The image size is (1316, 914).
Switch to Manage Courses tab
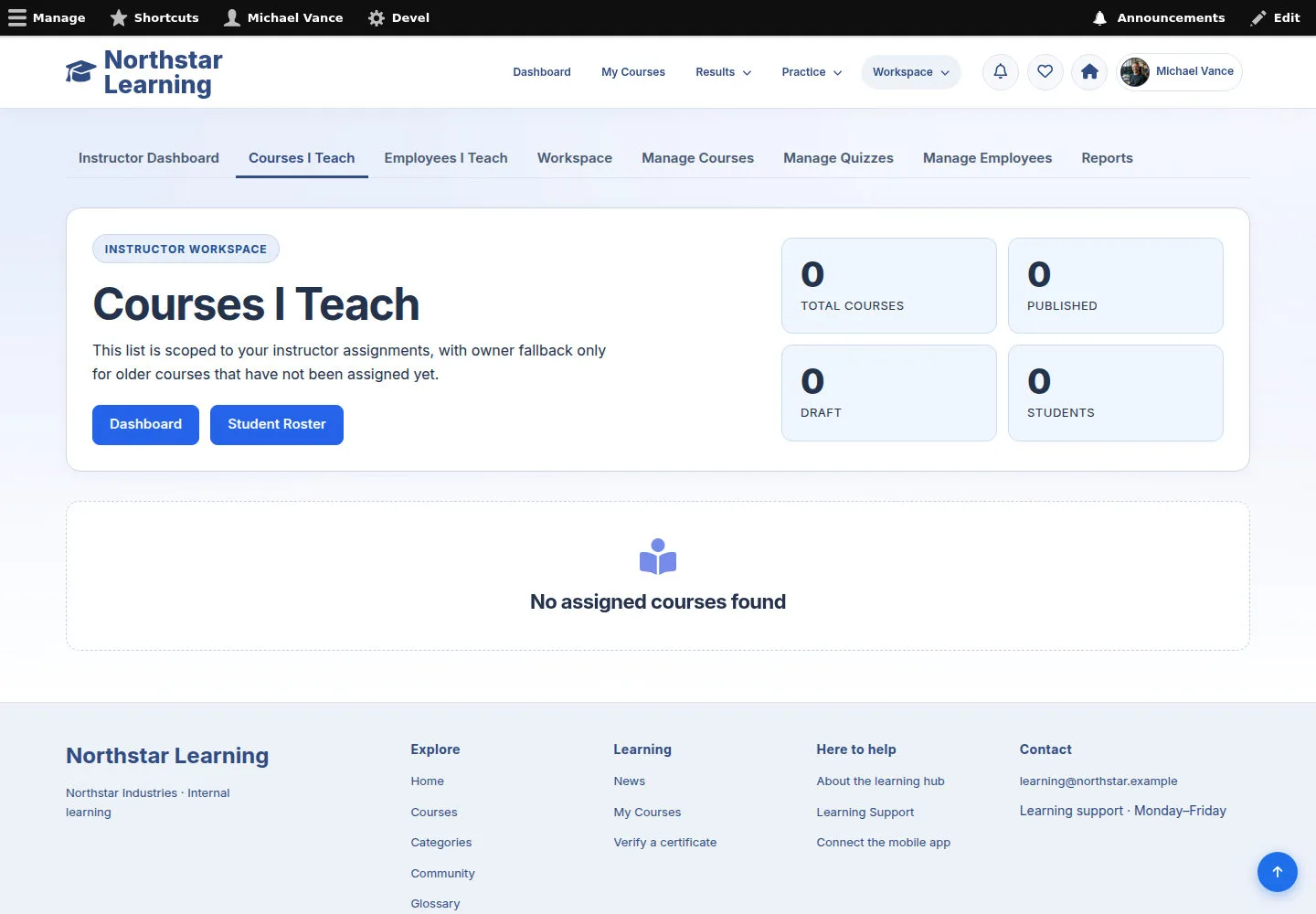(698, 158)
